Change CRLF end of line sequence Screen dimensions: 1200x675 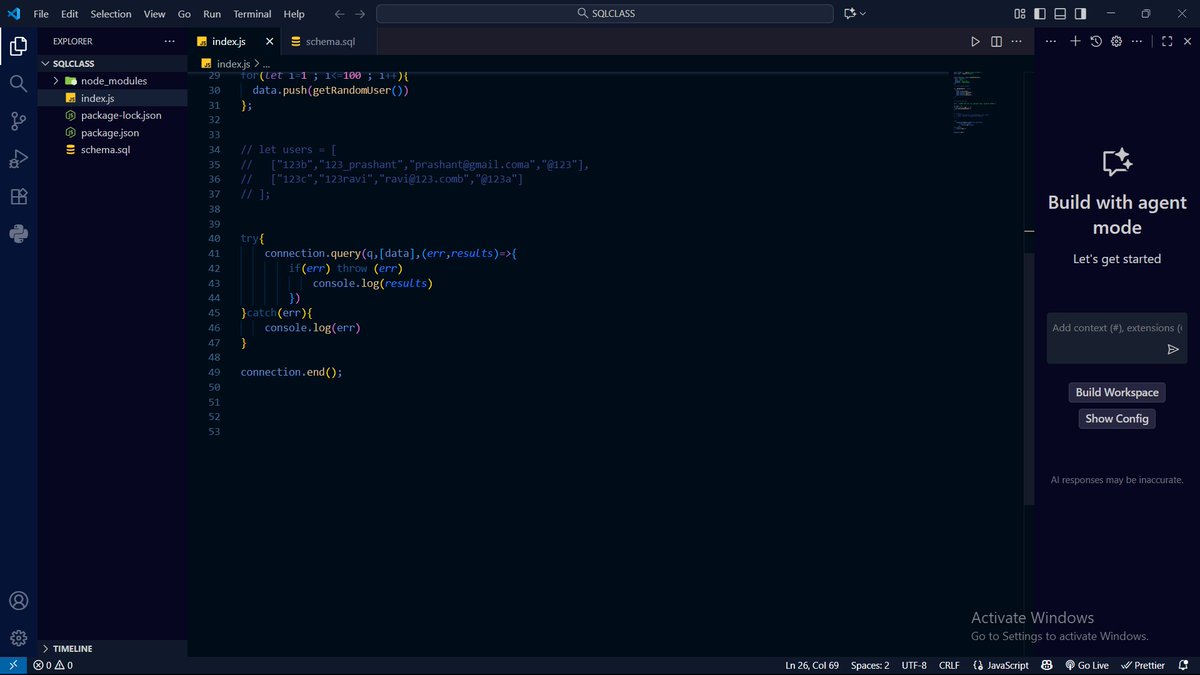click(949, 665)
